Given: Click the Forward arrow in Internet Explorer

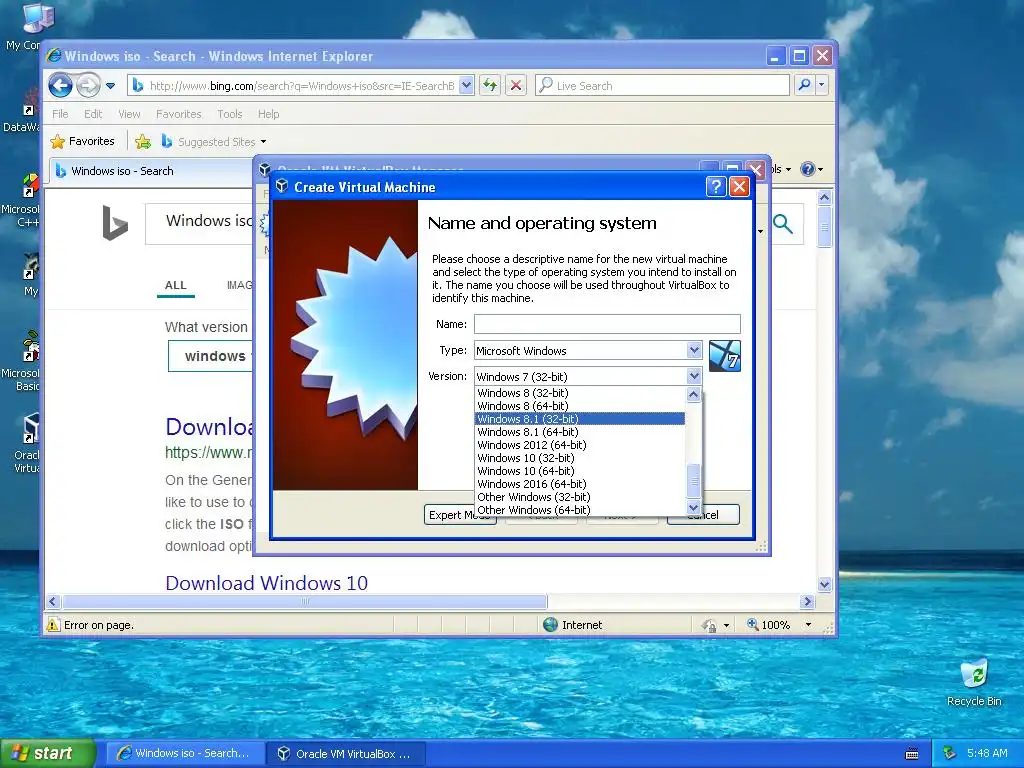Looking at the screenshot, I should pos(88,85).
